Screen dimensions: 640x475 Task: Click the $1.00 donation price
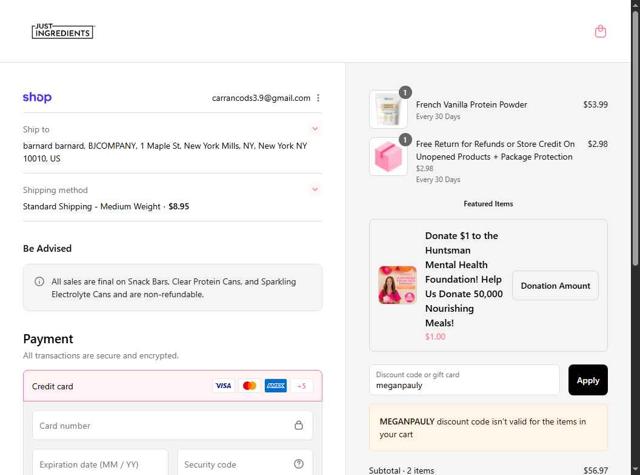[x=435, y=337]
